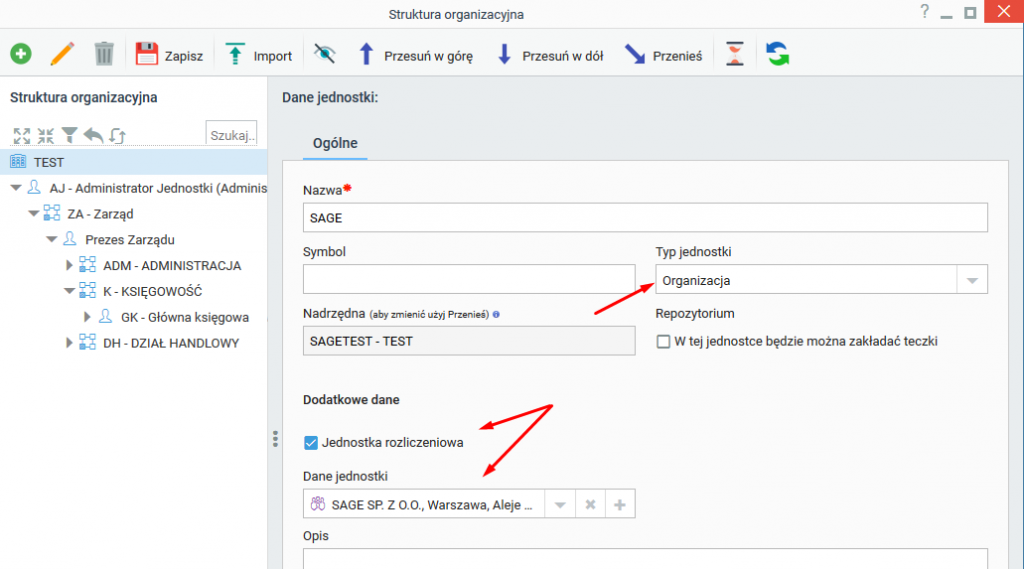1024x569 pixels.
Task: Click the pencil edit icon
Action: (62, 54)
